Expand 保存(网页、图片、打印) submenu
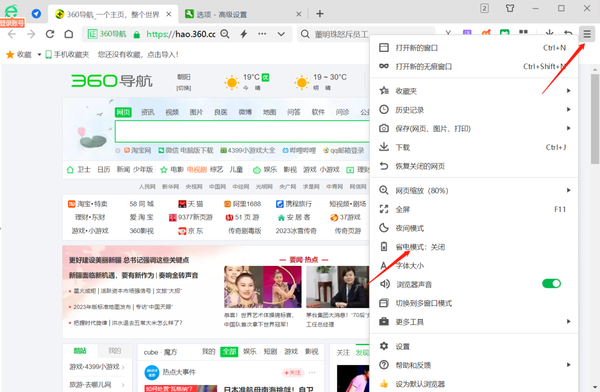600x392 pixels. pyautogui.click(x=474, y=129)
